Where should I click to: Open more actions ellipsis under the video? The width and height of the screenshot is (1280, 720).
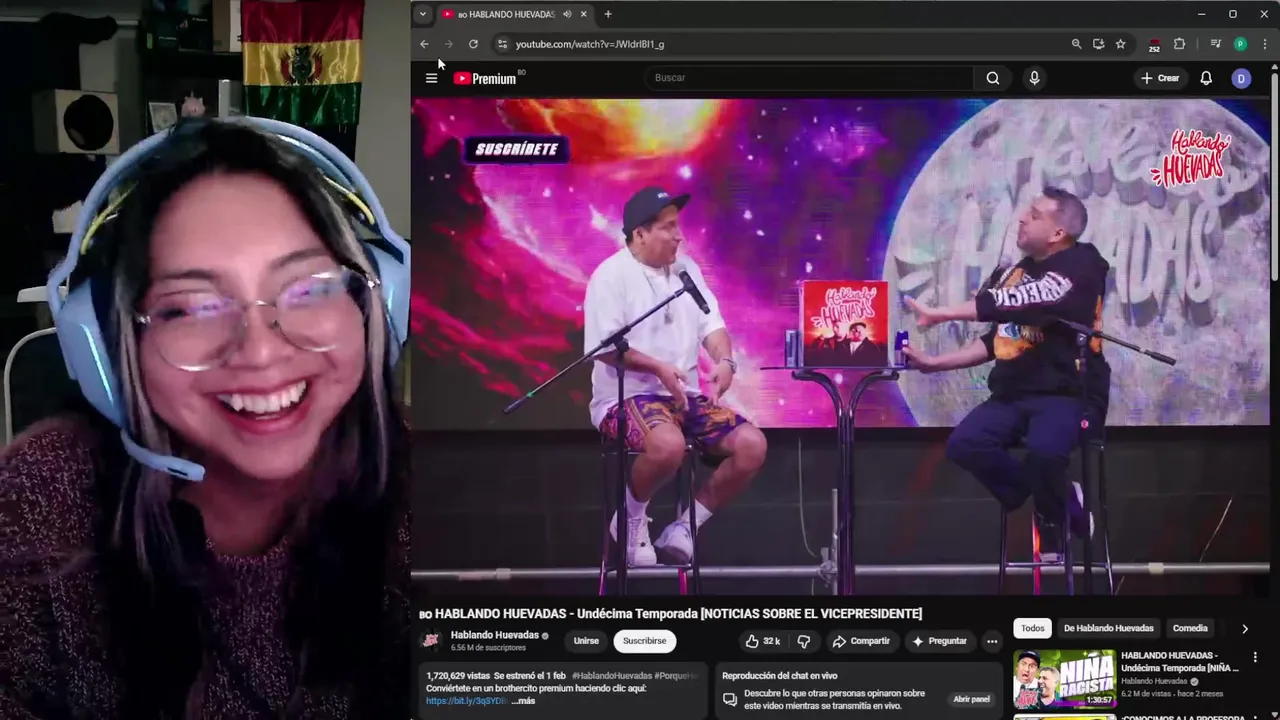pos(992,641)
